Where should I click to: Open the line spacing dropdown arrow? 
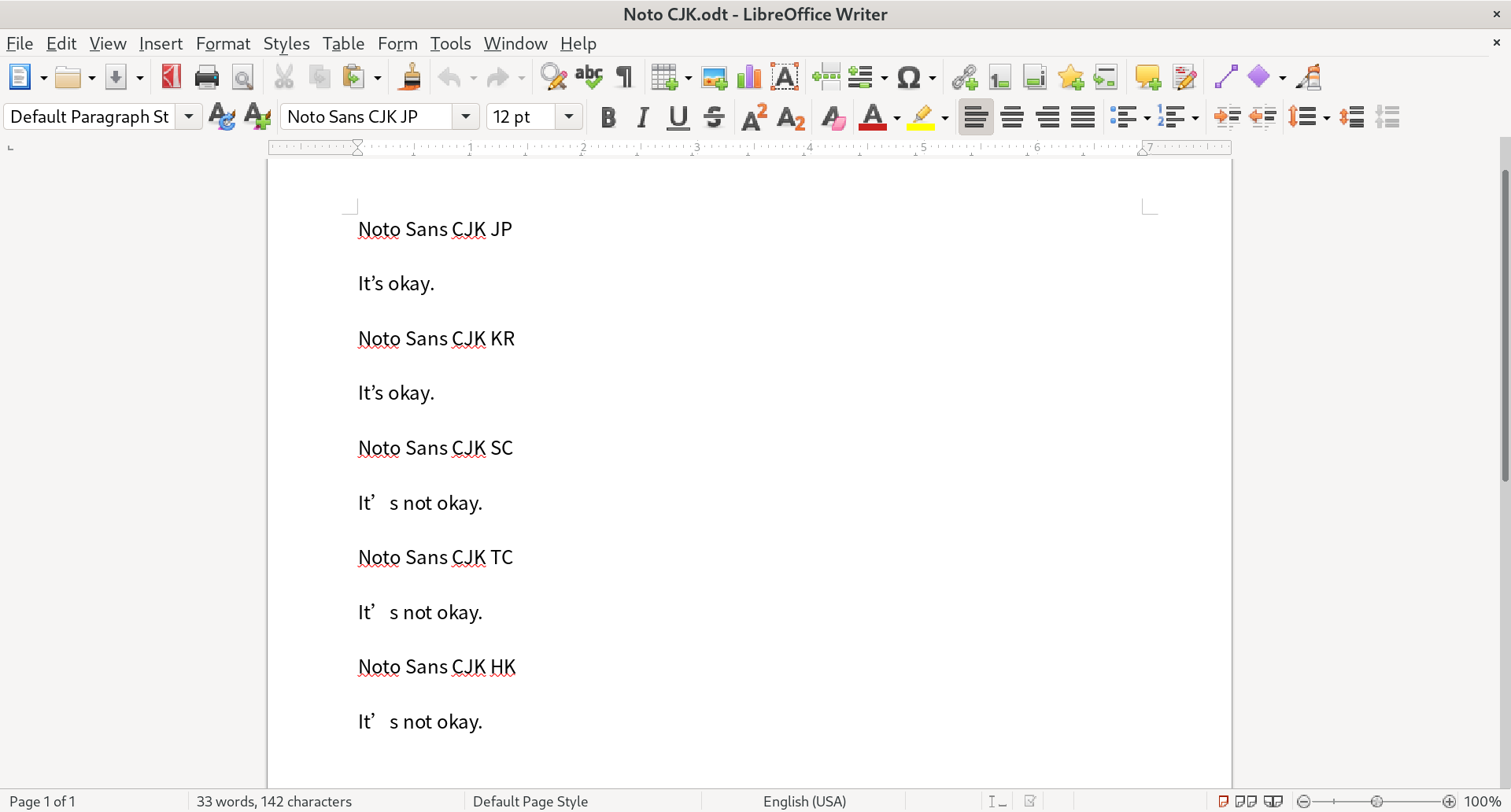tap(1326, 118)
